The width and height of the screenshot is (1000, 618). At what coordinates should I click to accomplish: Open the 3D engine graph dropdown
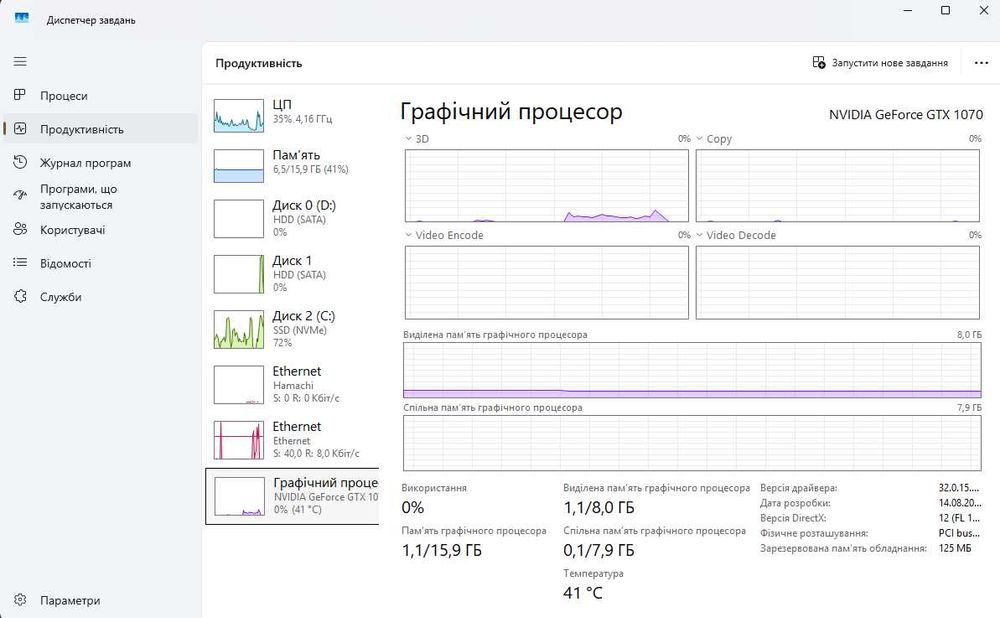tap(408, 138)
